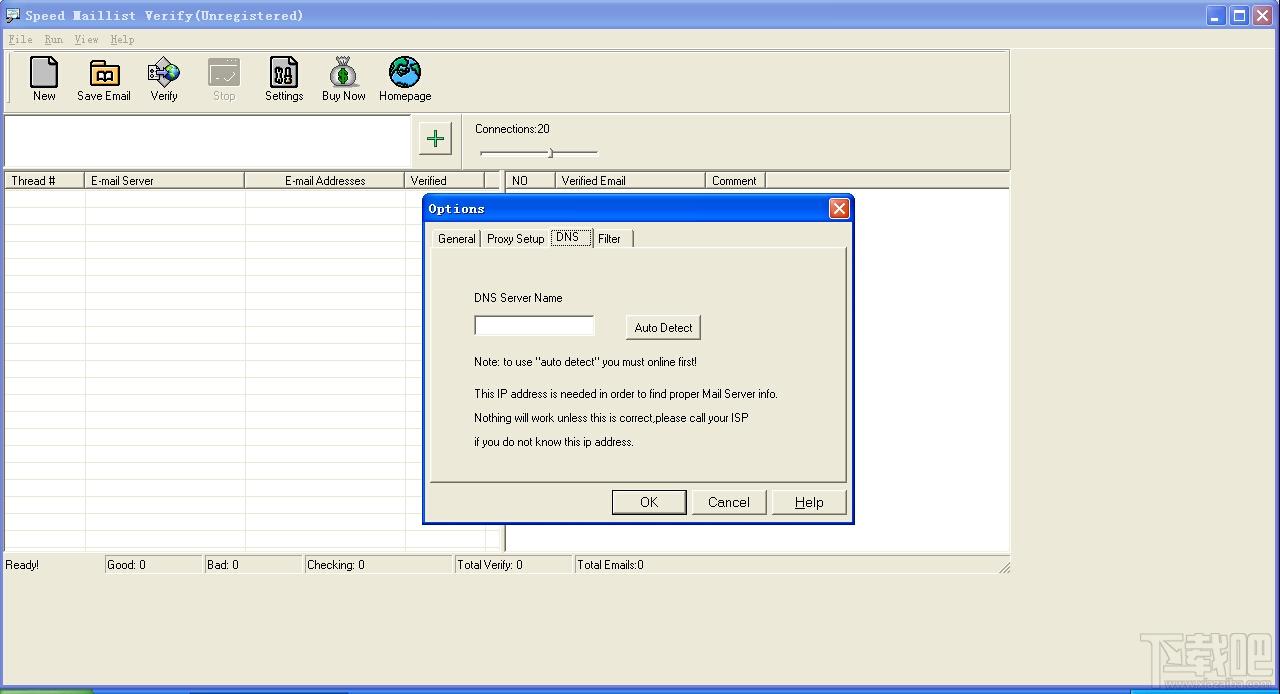Click the 'DNS Server Name' label
The height and width of the screenshot is (694, 1280).
point(518,298)
